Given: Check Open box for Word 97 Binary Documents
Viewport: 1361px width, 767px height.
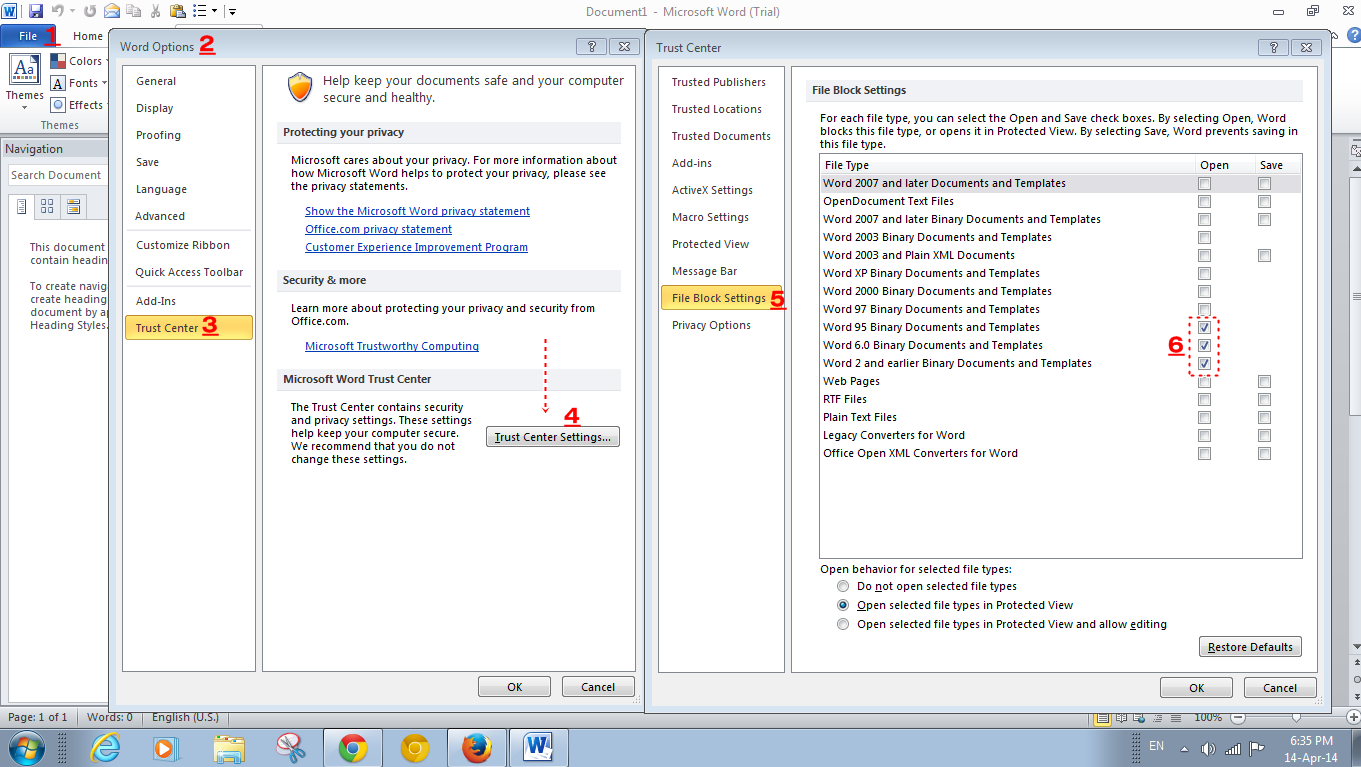Looking at the screenshot, I should point(1205,309).
